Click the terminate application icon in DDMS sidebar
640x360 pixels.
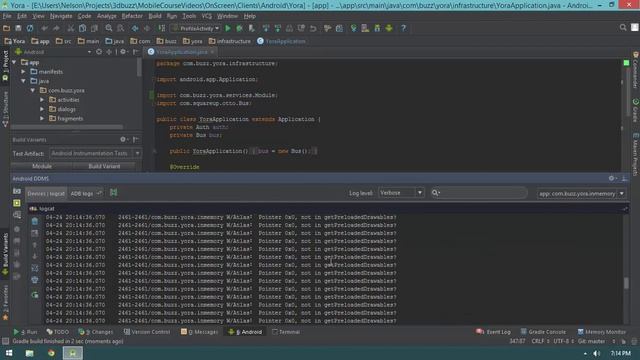[x=17, y=229]
